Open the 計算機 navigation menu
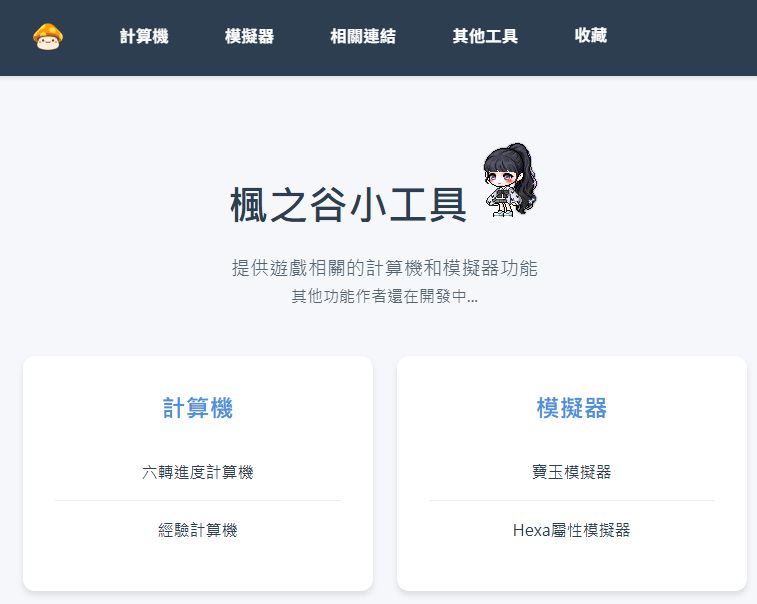This screenshot has height=604, width=757. click(x=144, y=36)
